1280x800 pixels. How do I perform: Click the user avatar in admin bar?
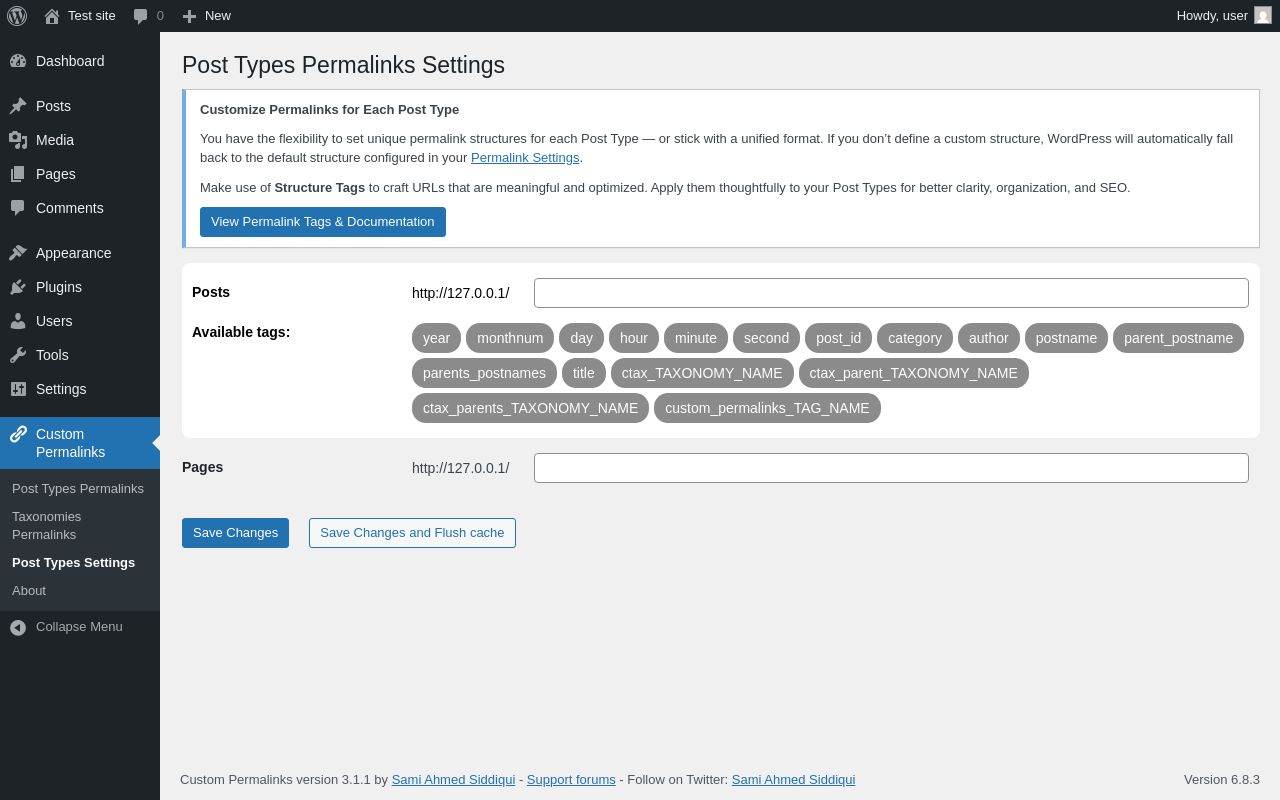(x=1263, y=16)
